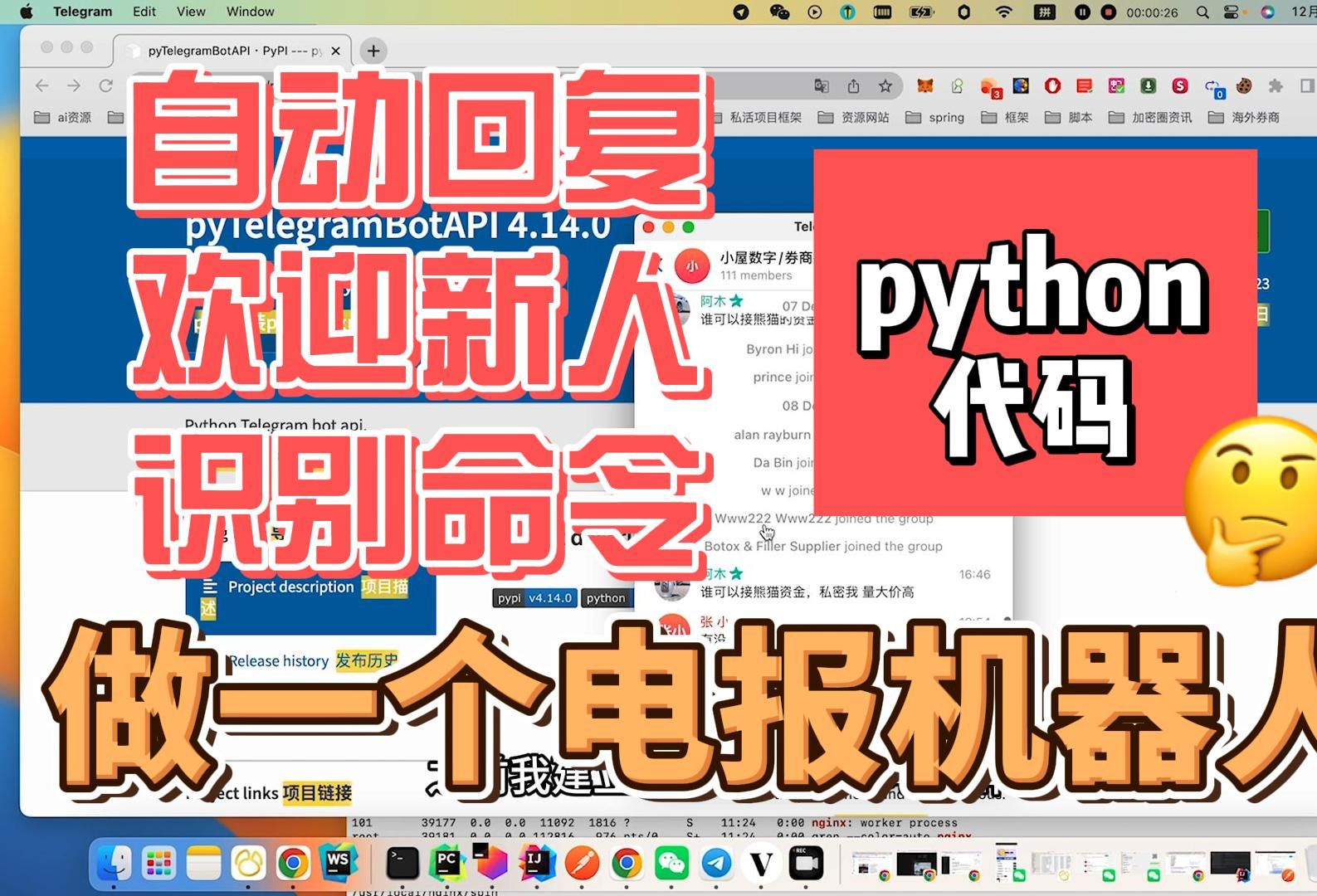
Task: Open Telegram from the dock
Action: click(716, 864)
